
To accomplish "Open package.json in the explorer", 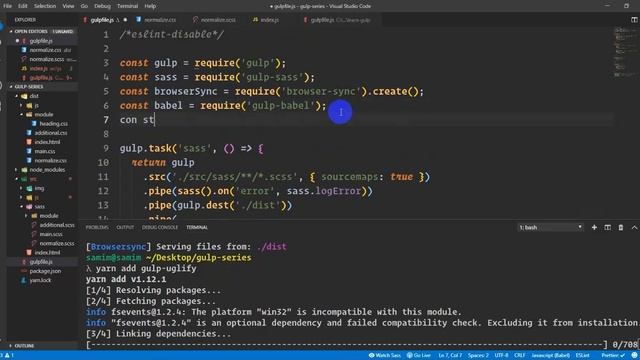I will coord(45,271).
